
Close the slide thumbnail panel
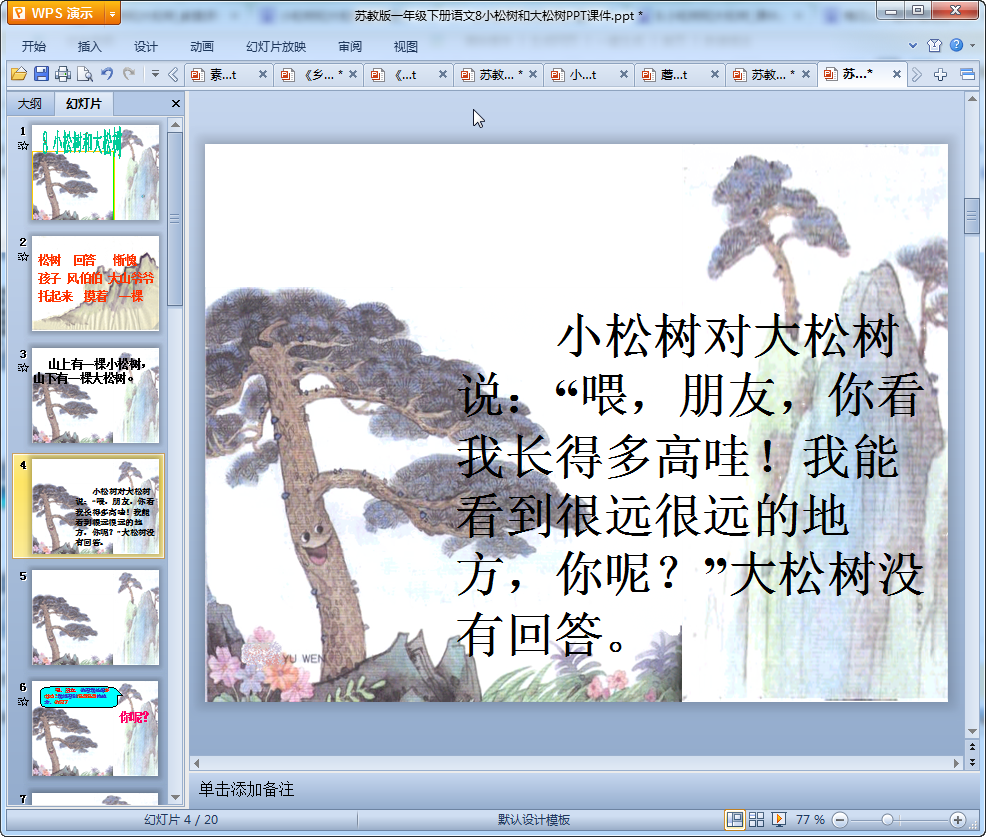point(175,104)
